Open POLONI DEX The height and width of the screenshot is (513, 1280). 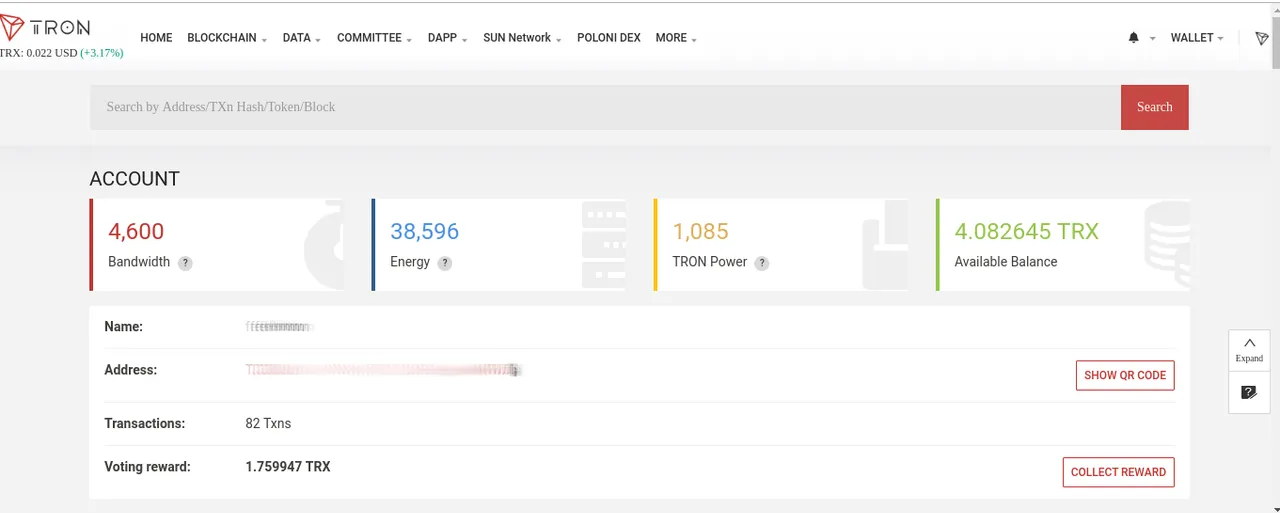(x=609, y=38)
